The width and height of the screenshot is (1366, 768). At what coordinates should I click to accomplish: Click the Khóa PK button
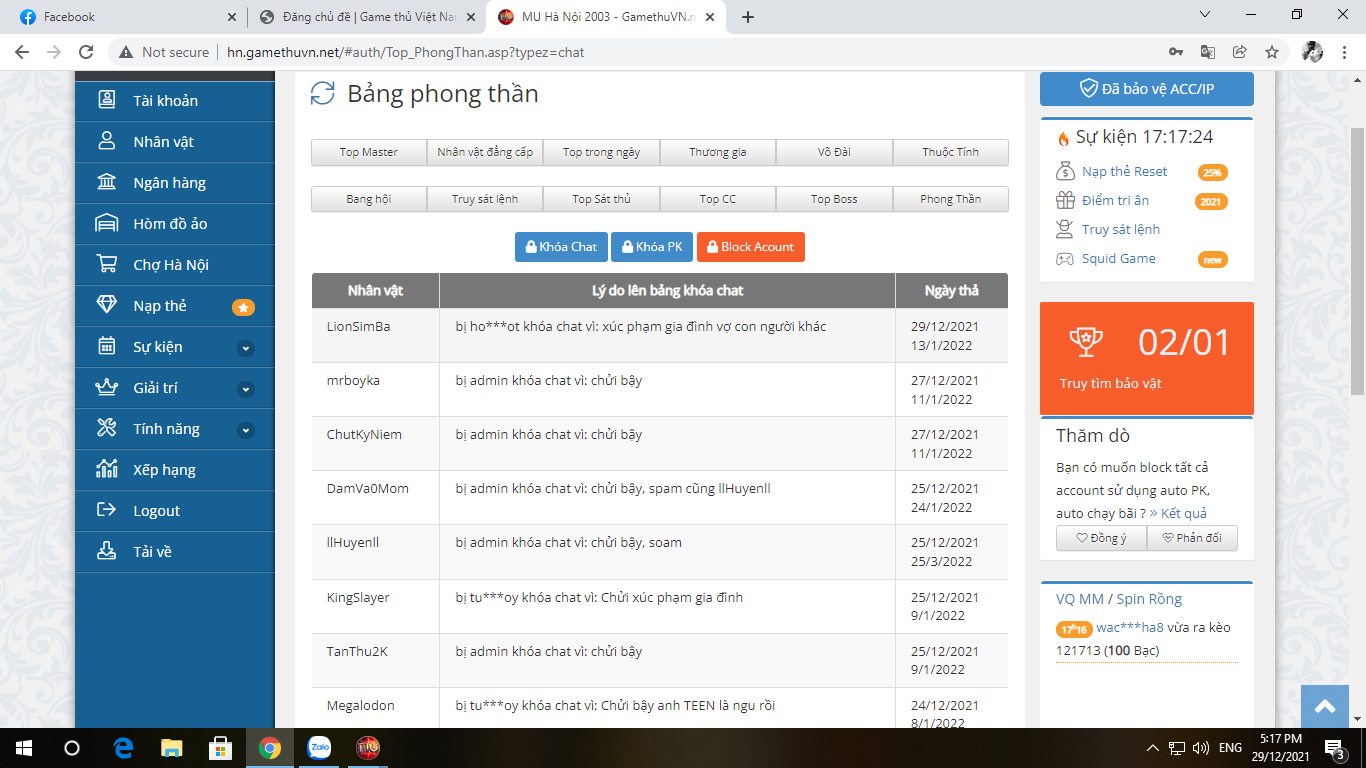pyautogui.click(x=651, y=247)
